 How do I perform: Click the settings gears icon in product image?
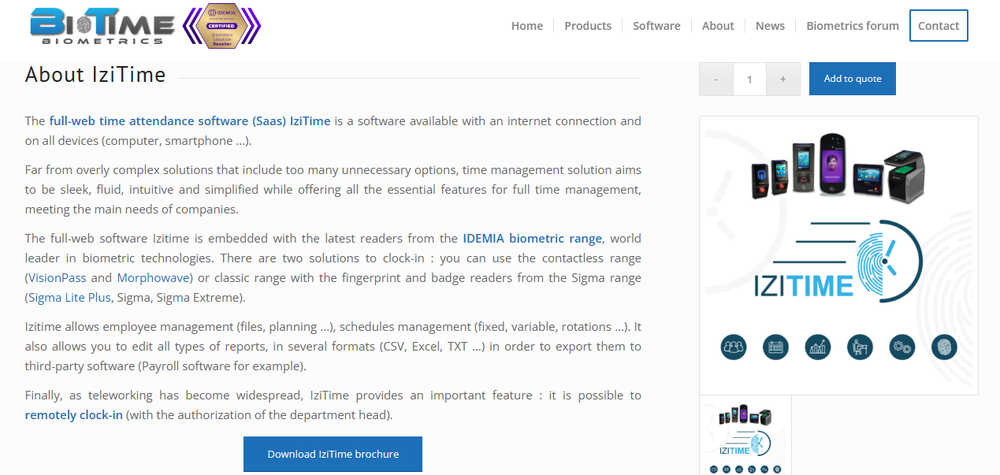click(902, 347)
